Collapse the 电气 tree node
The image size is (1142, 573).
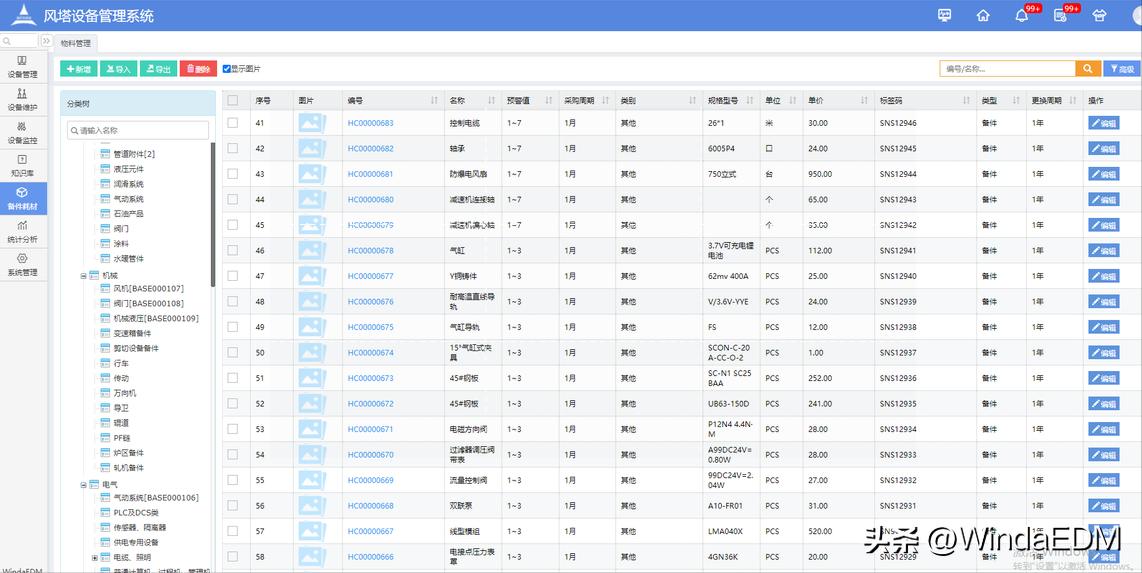83,485
